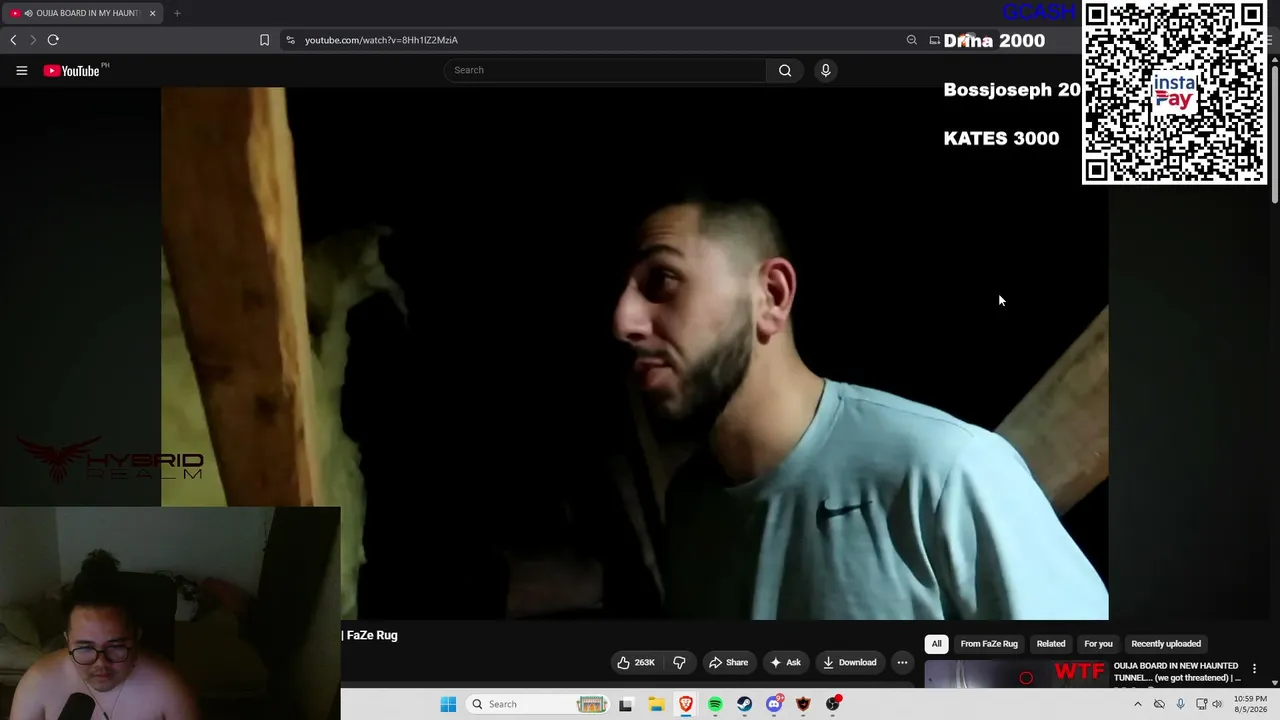Click the YouTube search magnifier button

coord(785,70)
